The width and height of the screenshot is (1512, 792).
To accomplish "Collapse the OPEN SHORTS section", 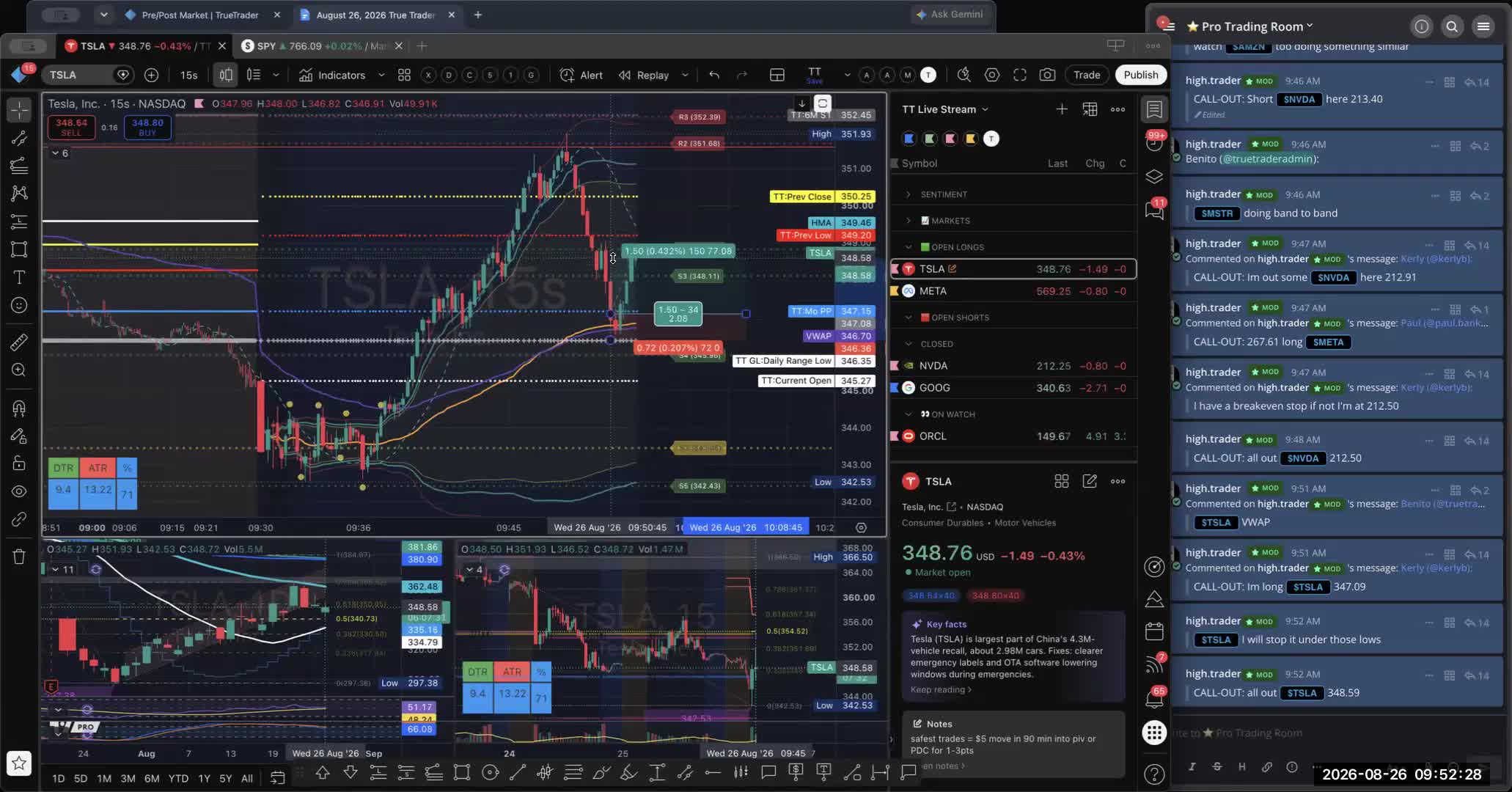I will (x=909, y=318).
